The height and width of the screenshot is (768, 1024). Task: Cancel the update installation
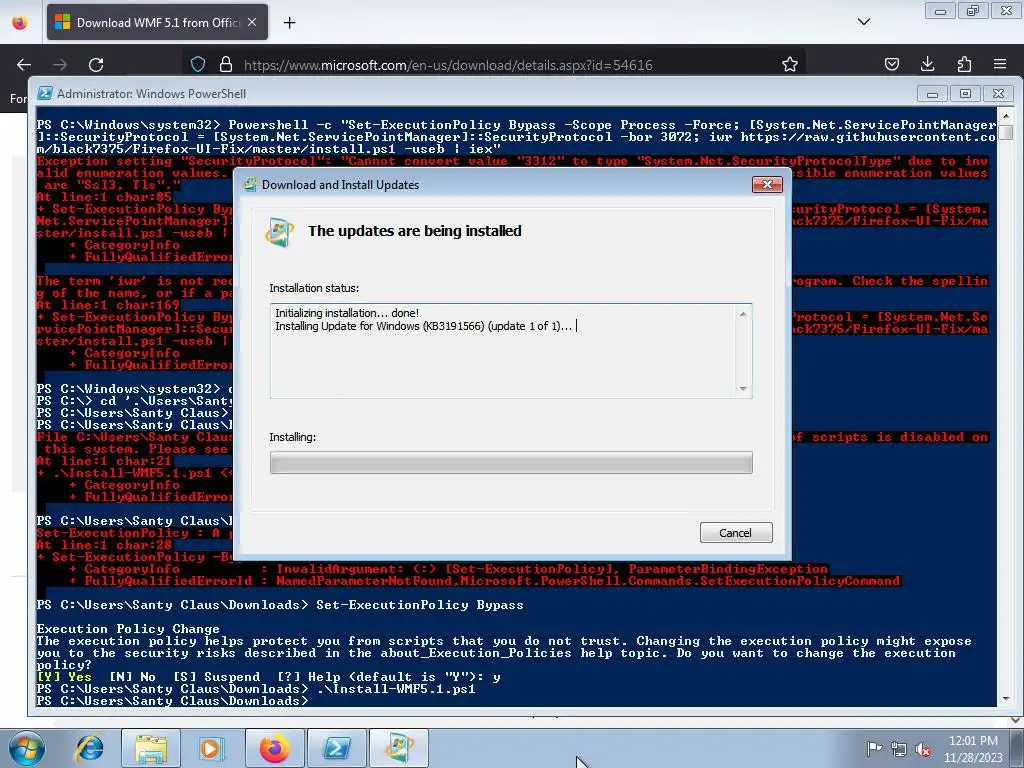coord(736,532)
